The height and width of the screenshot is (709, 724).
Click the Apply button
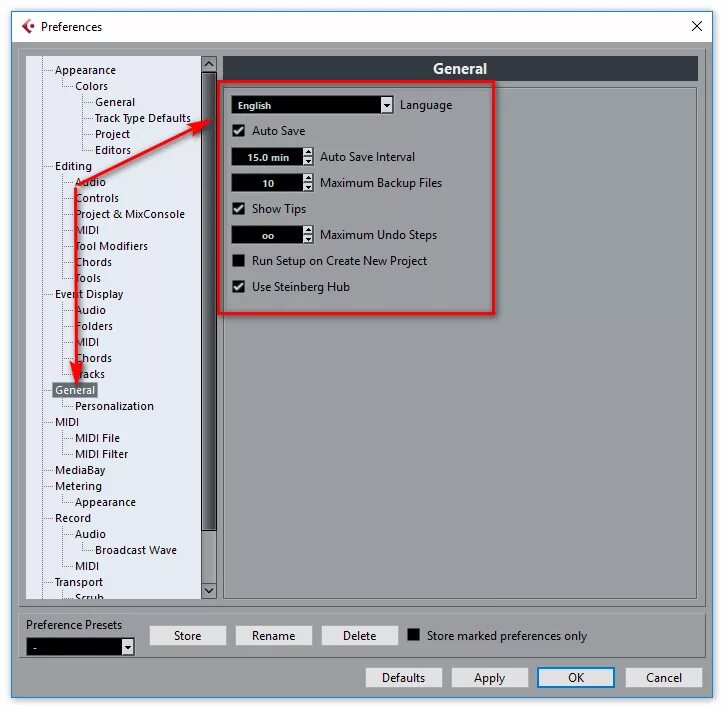[x=489, y=678]
